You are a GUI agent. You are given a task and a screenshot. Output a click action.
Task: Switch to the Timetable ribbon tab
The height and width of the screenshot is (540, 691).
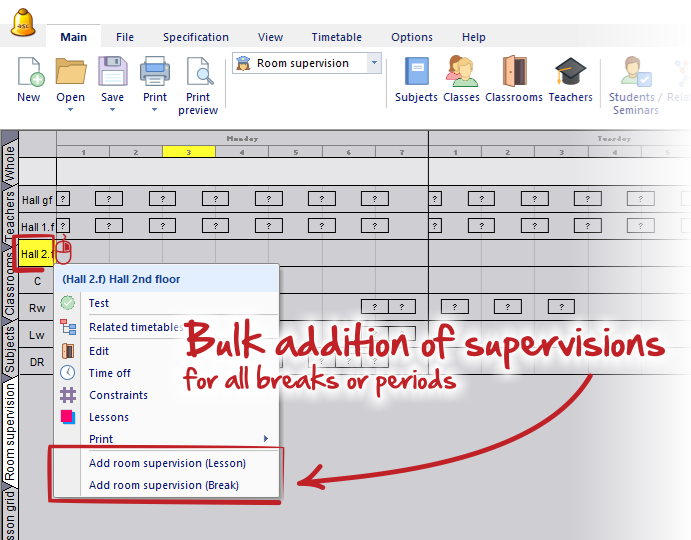tap(336, 37)
